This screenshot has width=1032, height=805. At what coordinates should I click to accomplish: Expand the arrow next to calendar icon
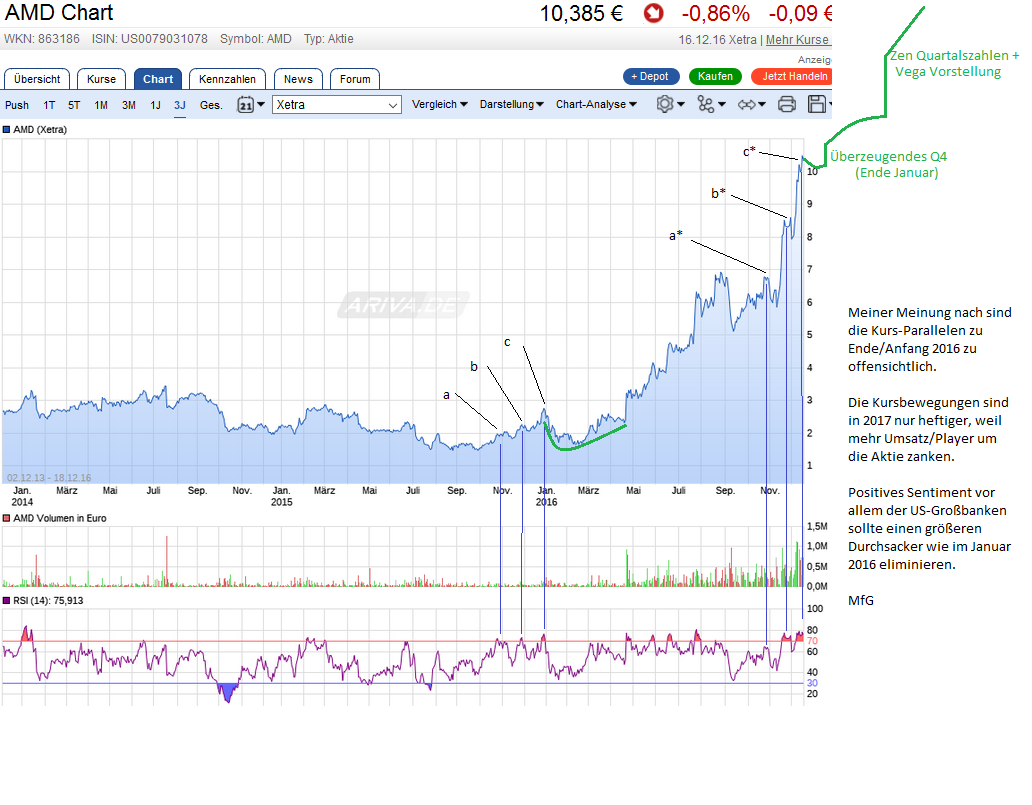261,105
